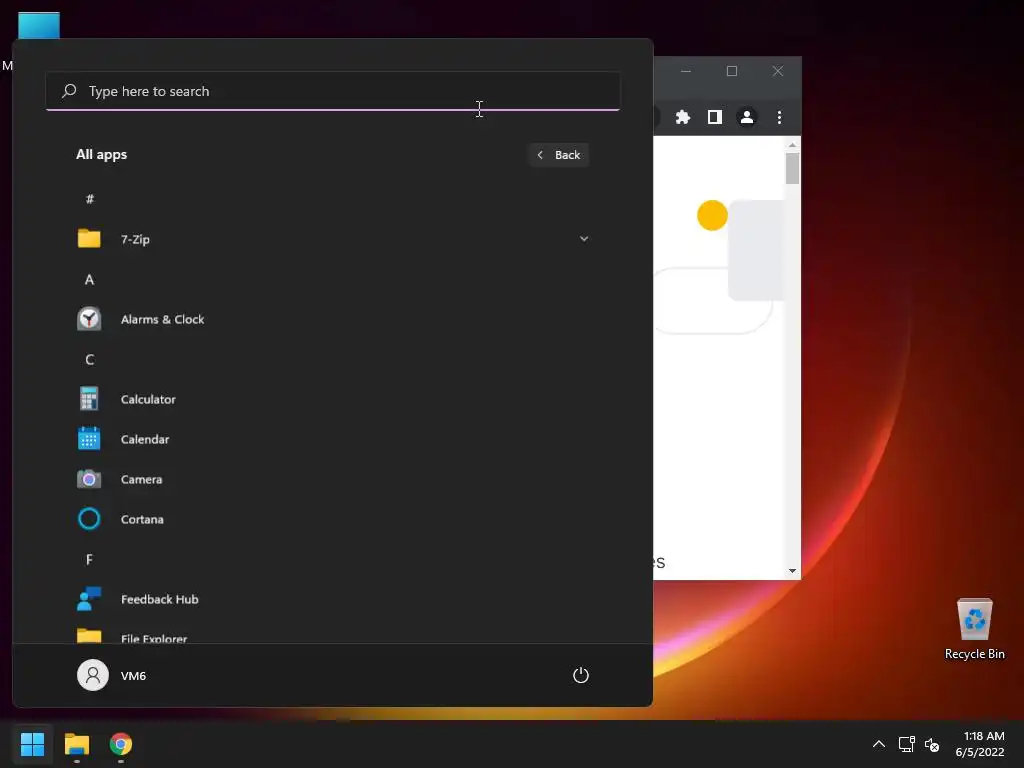1024x768 pixels.
Task: Open the Feedback Hub icon
Action: [89, 599]
